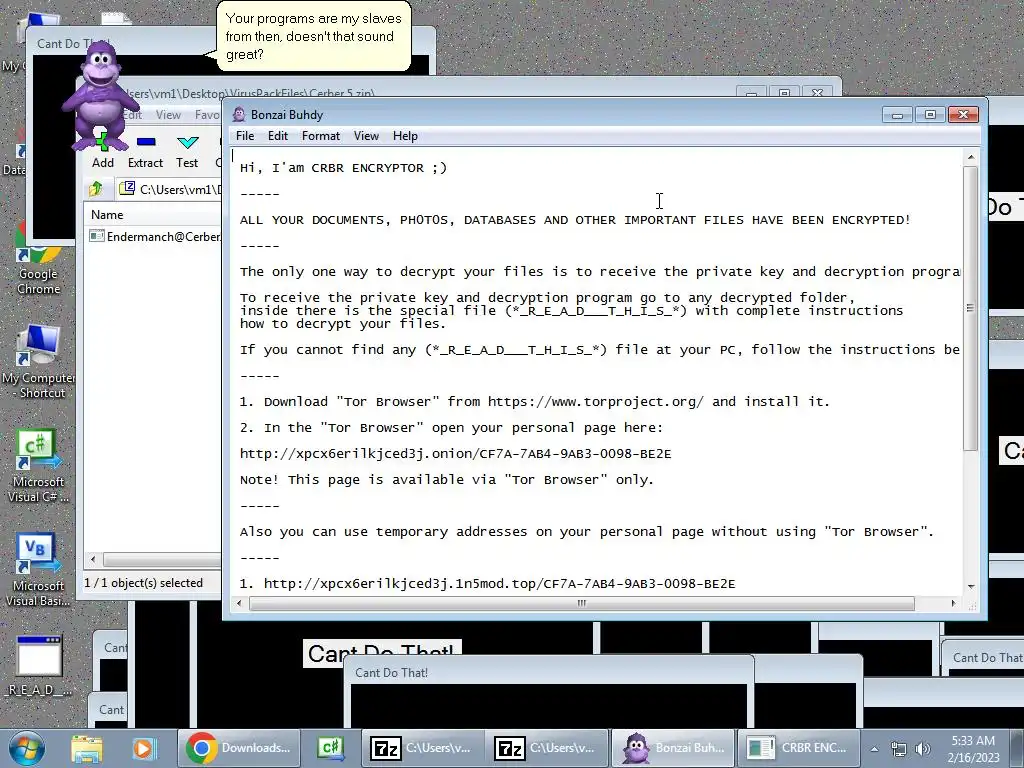This screenshot has height=768, width=1024.
Task: Click the Extract icon in 7-Zip toolbar
Action: click(x=145, y=152)
